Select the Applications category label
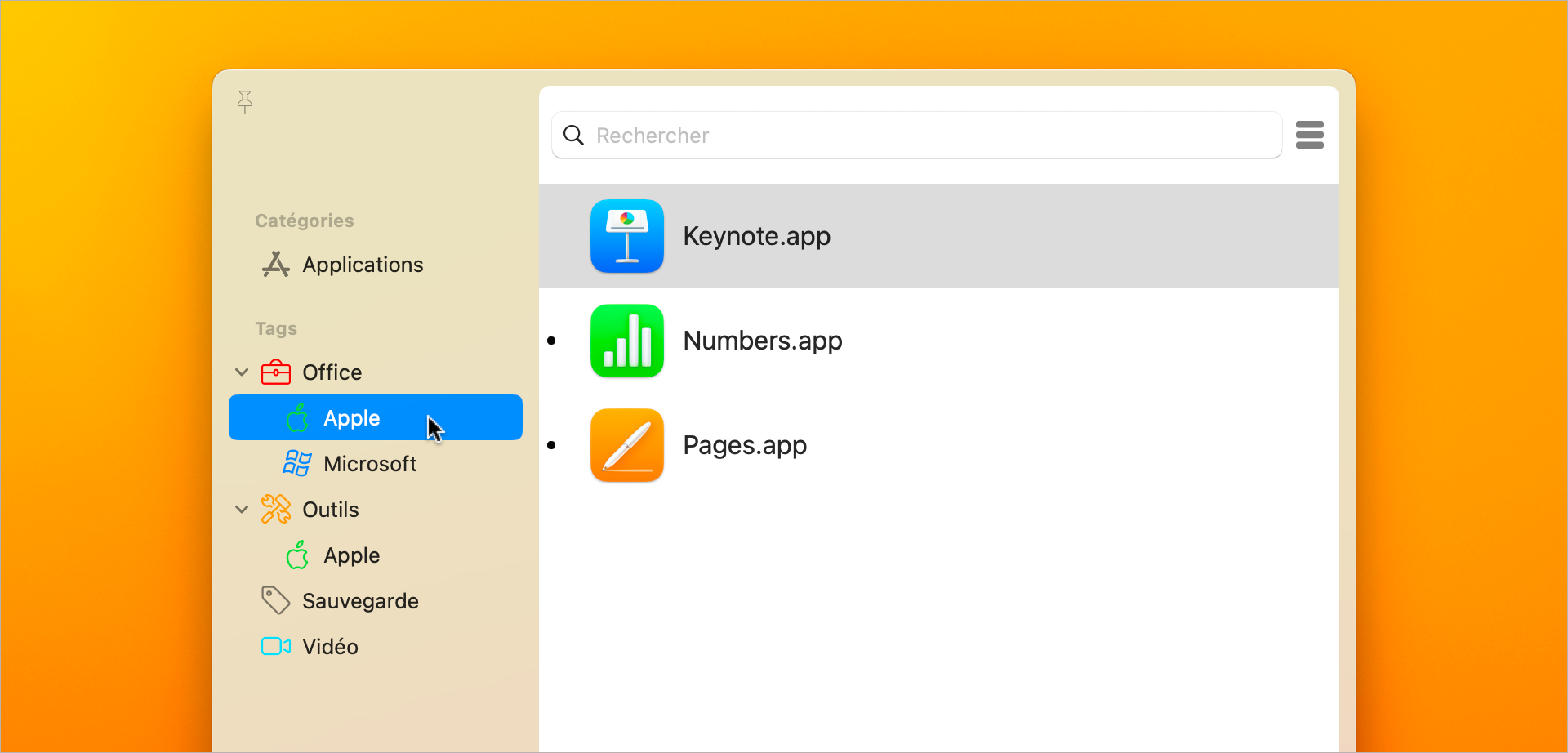 click(x=363, y=265)
